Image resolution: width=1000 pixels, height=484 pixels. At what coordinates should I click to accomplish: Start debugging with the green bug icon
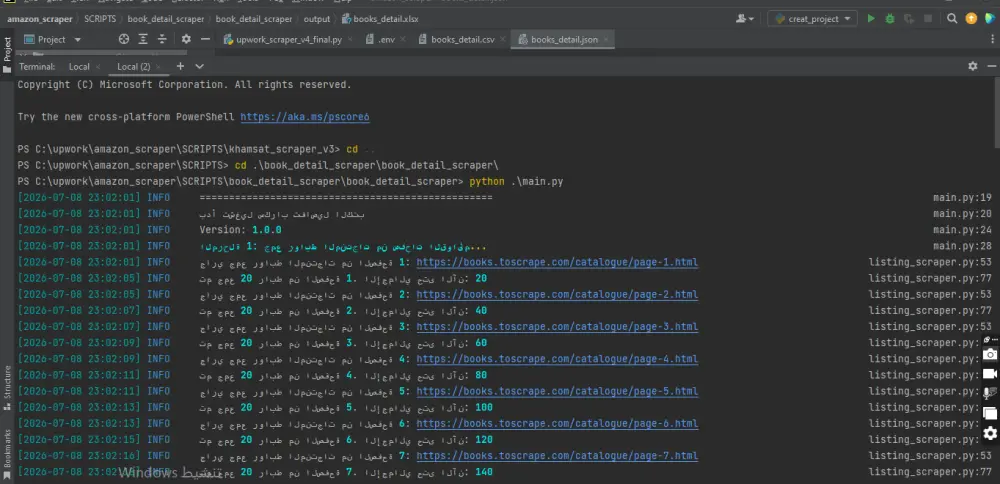[x=890, y=19]
